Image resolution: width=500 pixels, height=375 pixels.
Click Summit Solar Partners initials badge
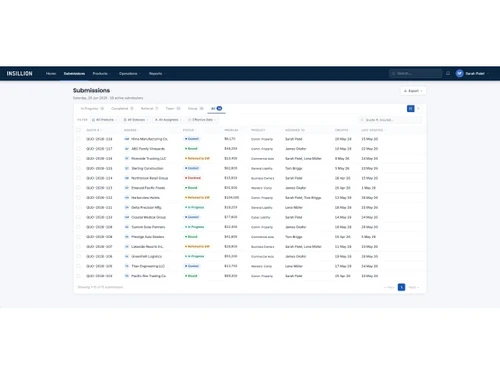click(127, 227)
